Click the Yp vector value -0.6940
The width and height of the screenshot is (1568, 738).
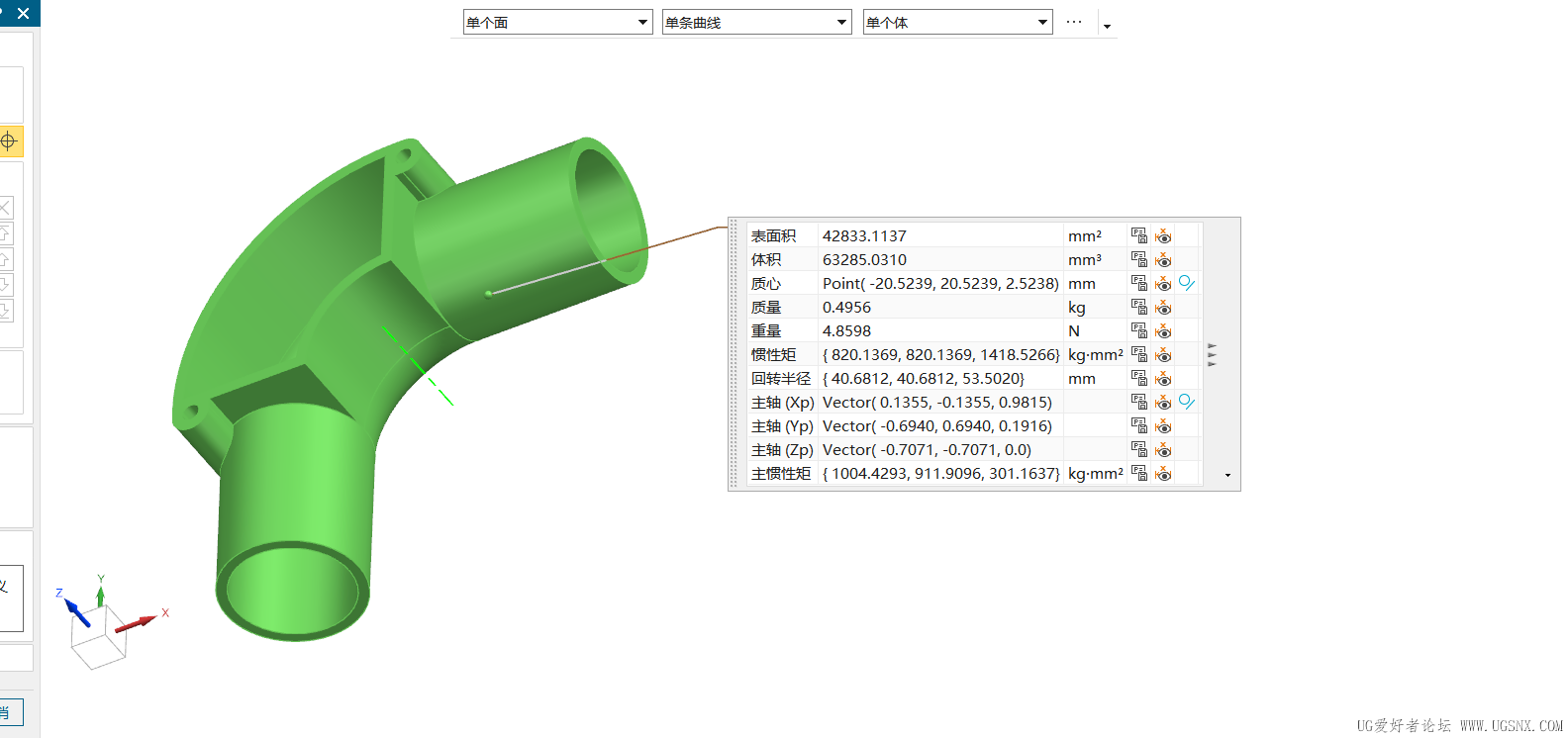pyautogui.click(x=937, y=425)
